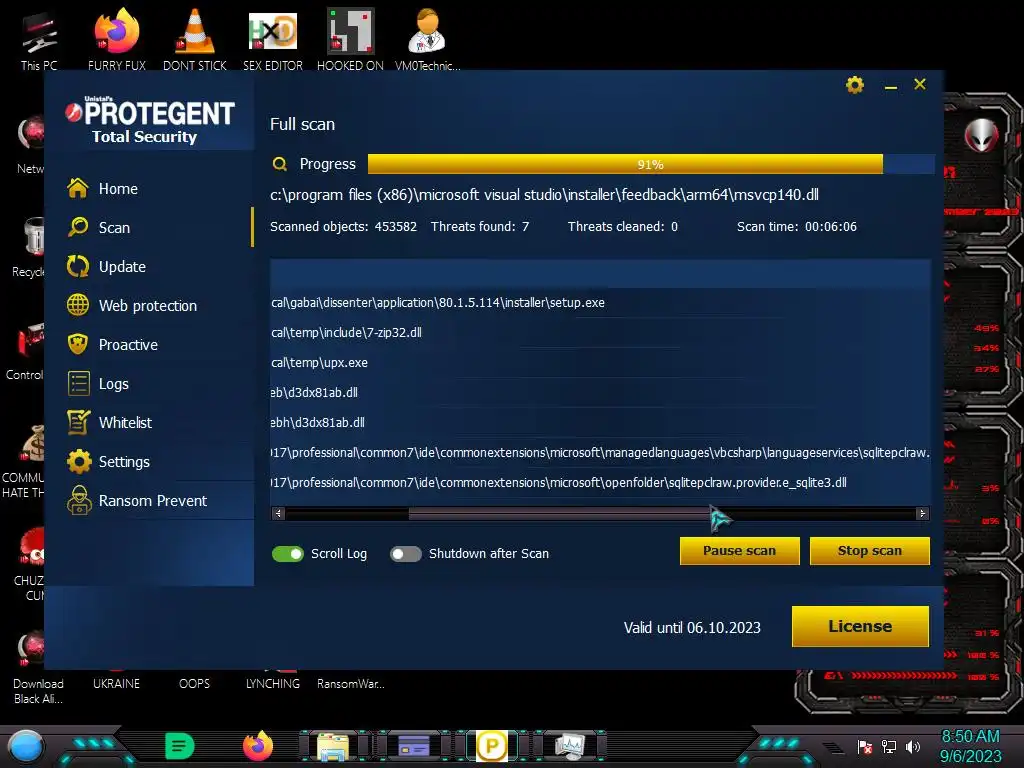Viewport: 1024px width, 768px height.
Task: Pause the running scan
Action: point(739,551)
